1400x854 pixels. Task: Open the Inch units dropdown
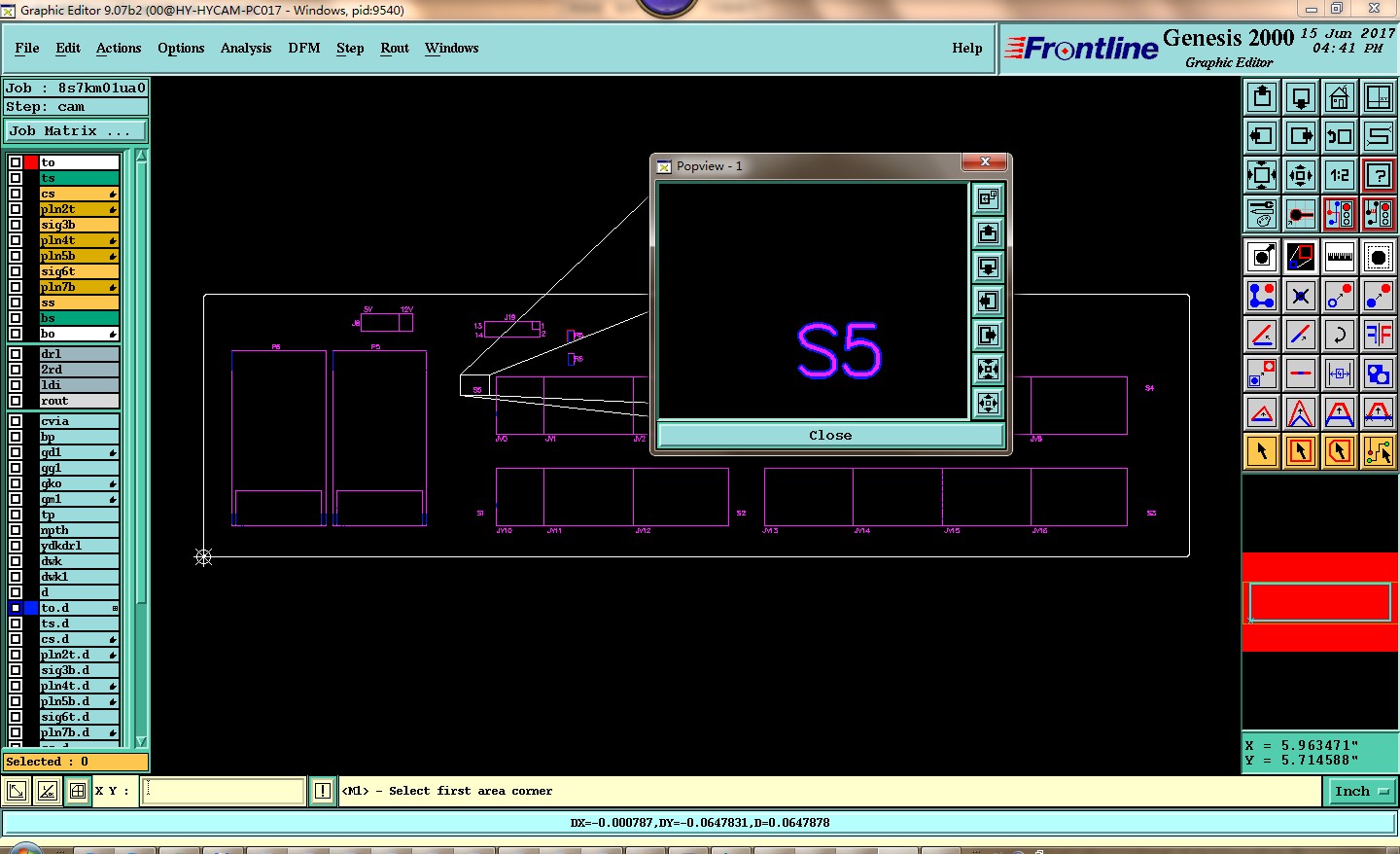coord(1360,791)
